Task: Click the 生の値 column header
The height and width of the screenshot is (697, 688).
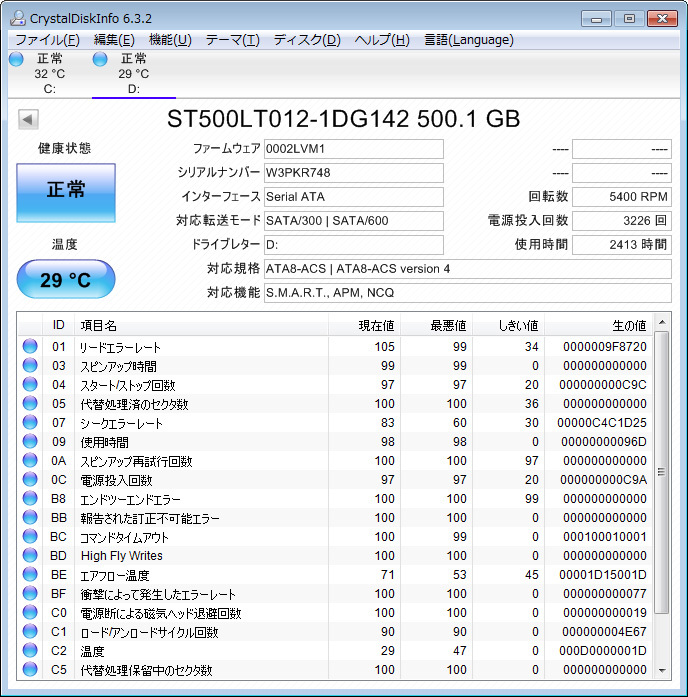Action: point(599,325)
